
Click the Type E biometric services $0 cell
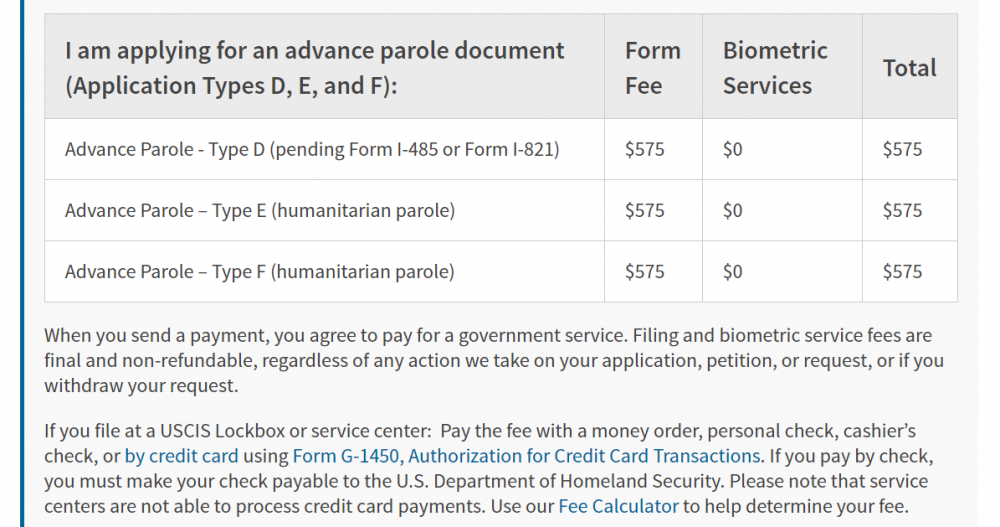pyautogui.click(x=733, y=211)
